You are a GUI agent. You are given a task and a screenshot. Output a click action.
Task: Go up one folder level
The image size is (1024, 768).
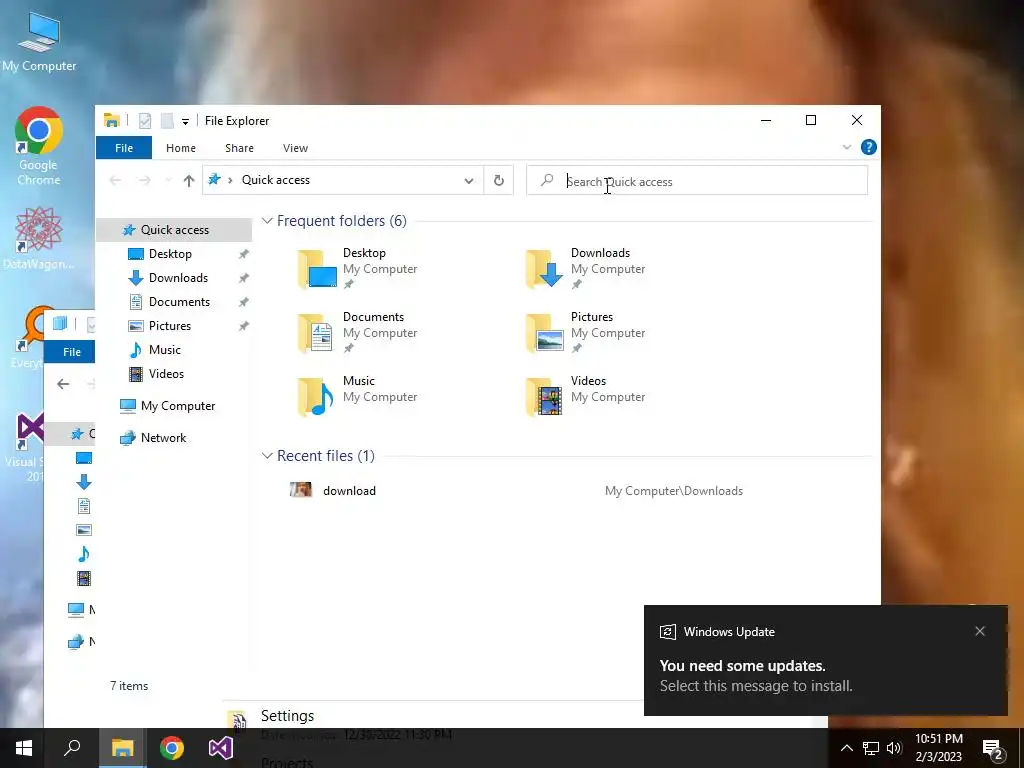(x=189, y=181)
